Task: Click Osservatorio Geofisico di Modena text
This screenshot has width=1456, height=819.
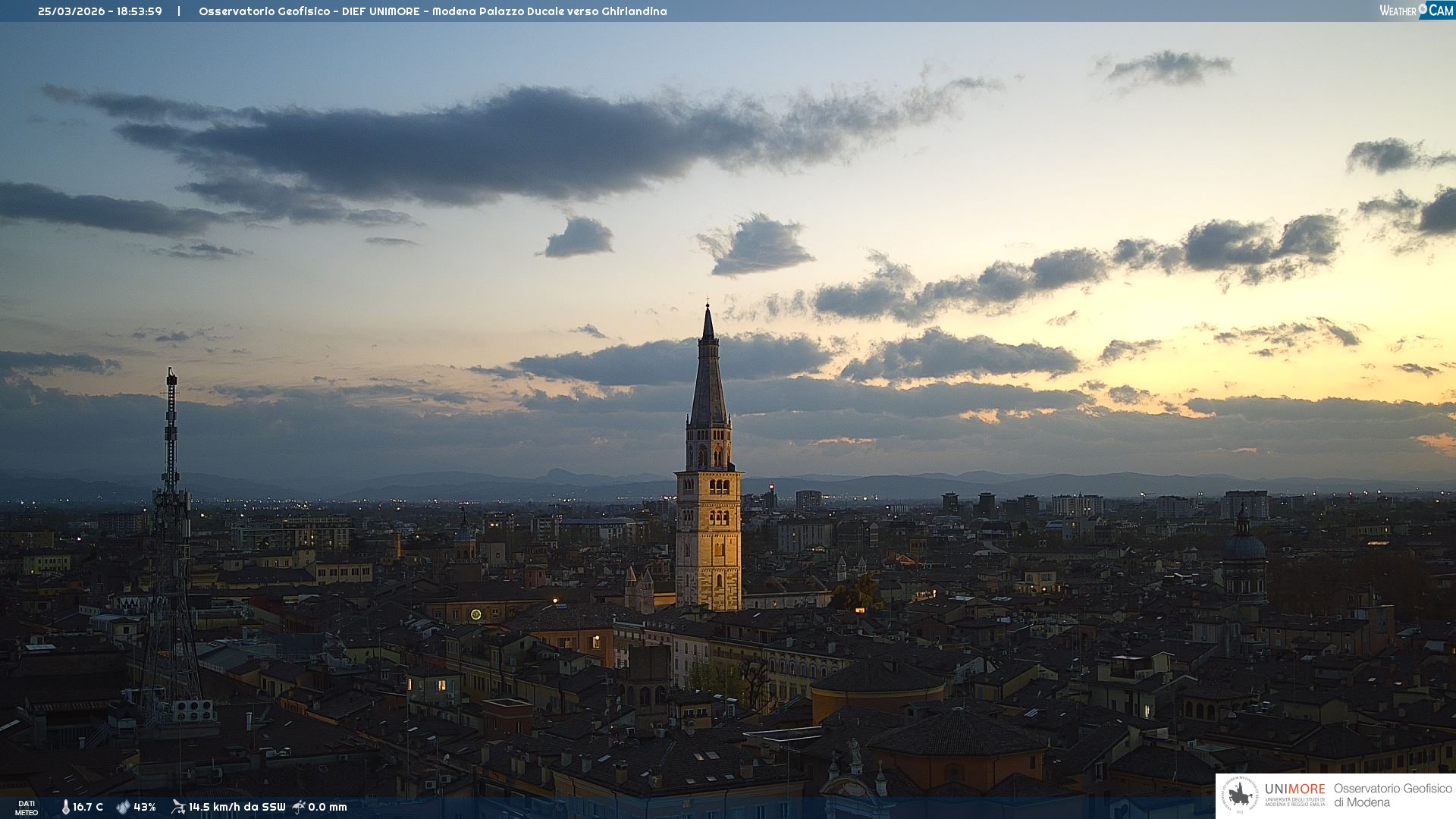Action: (x=1392, y=795)
